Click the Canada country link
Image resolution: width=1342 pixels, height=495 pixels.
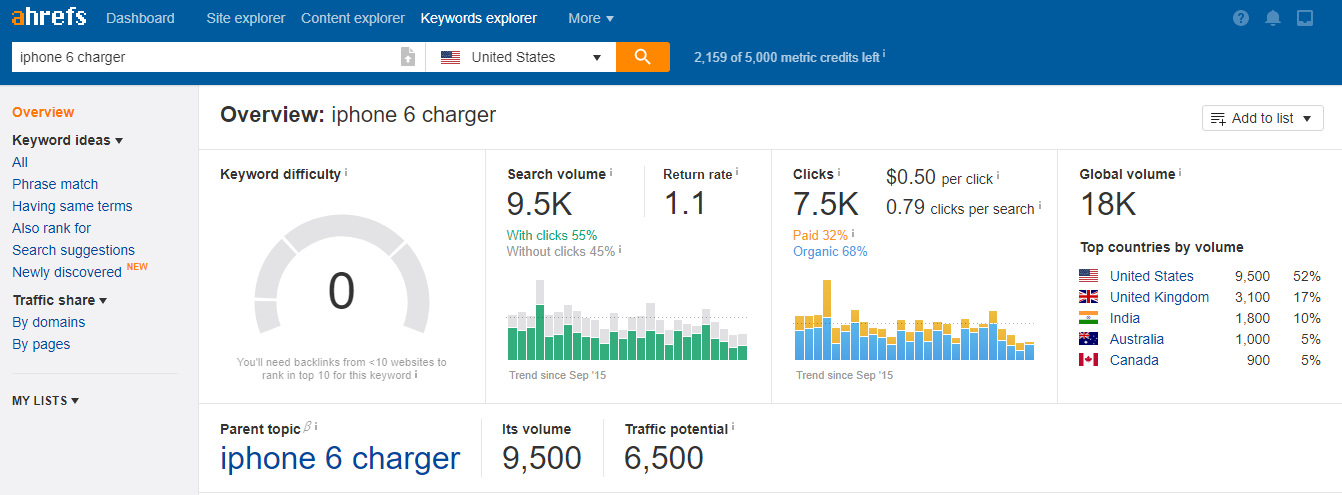[x=1134, y=360]
